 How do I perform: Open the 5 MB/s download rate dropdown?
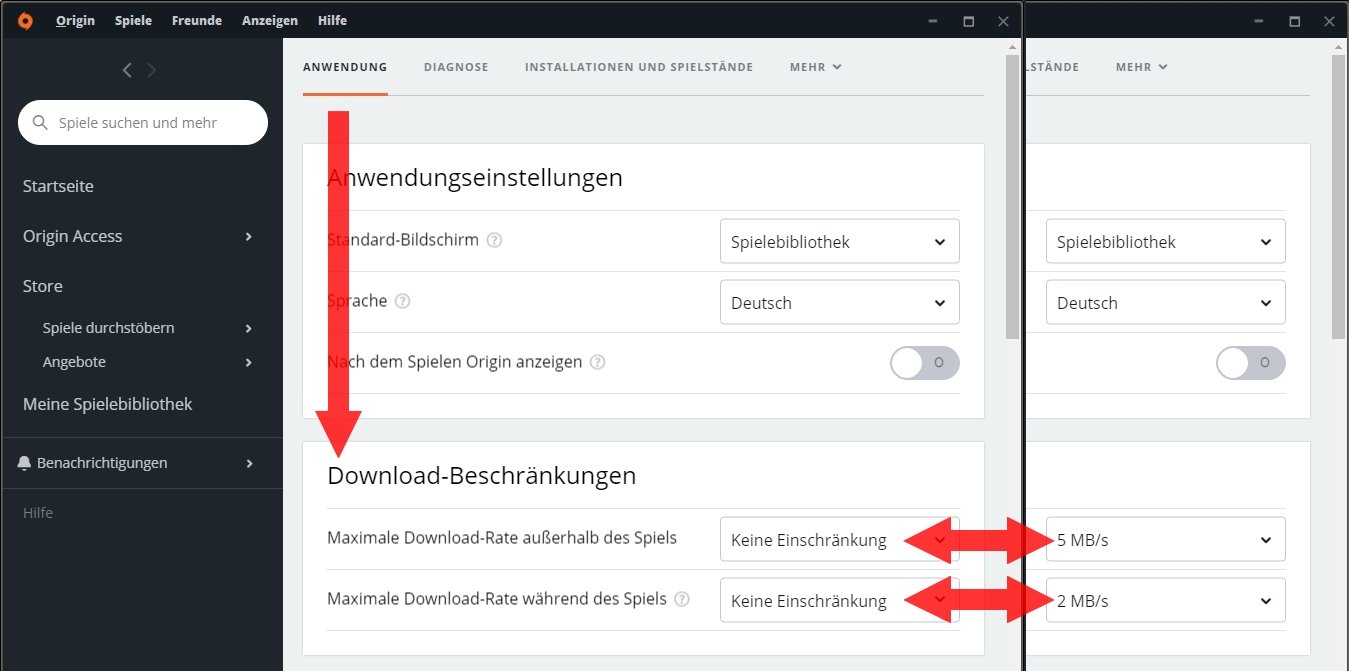pyautogui.click(x=1166, y=540)
